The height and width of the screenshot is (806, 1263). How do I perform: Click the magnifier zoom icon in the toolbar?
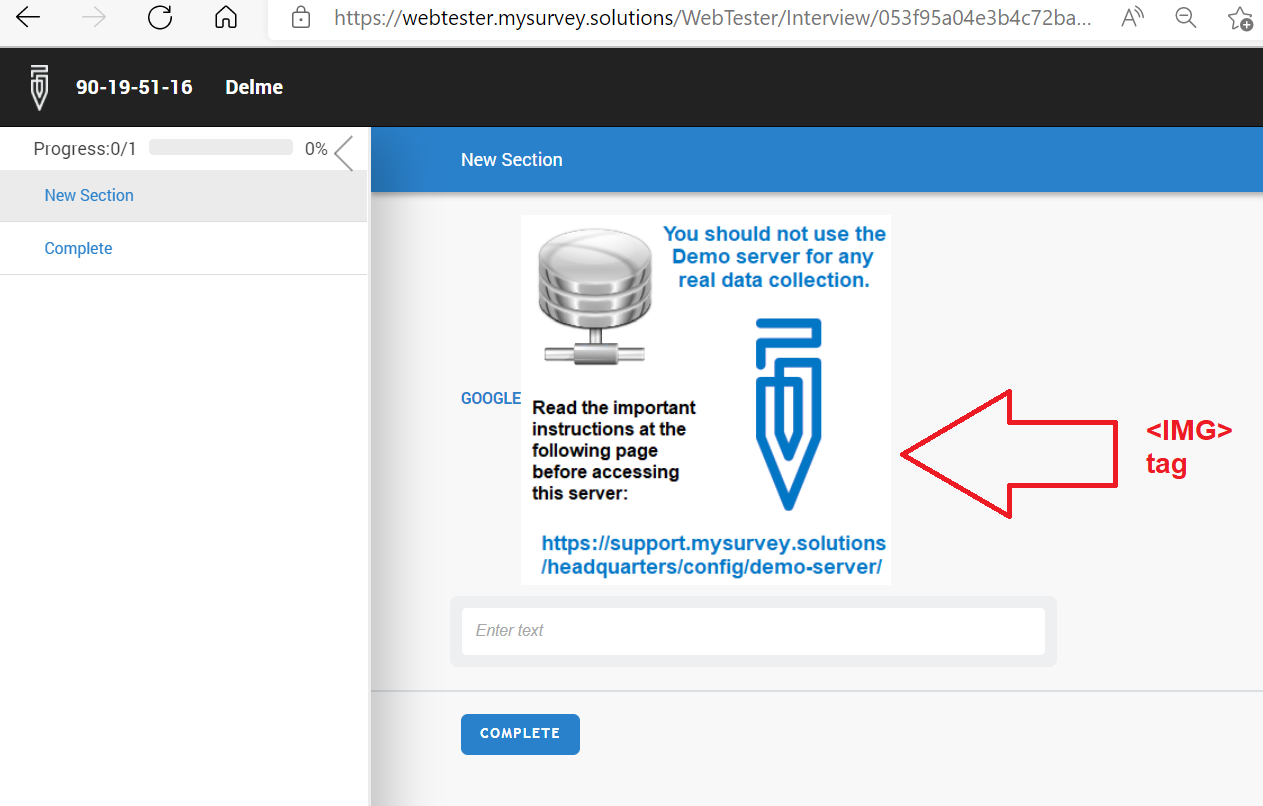[1185, 17]
